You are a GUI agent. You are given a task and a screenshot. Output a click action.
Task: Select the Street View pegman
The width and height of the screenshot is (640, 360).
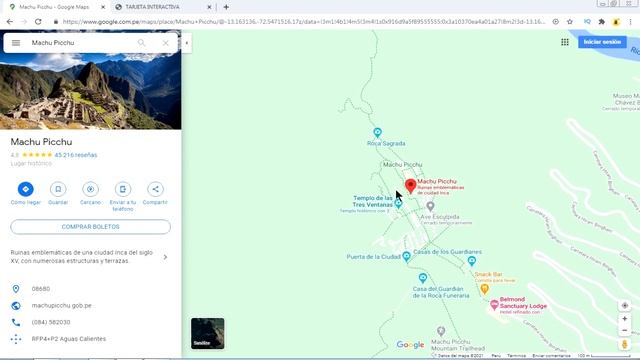(624, 344)
